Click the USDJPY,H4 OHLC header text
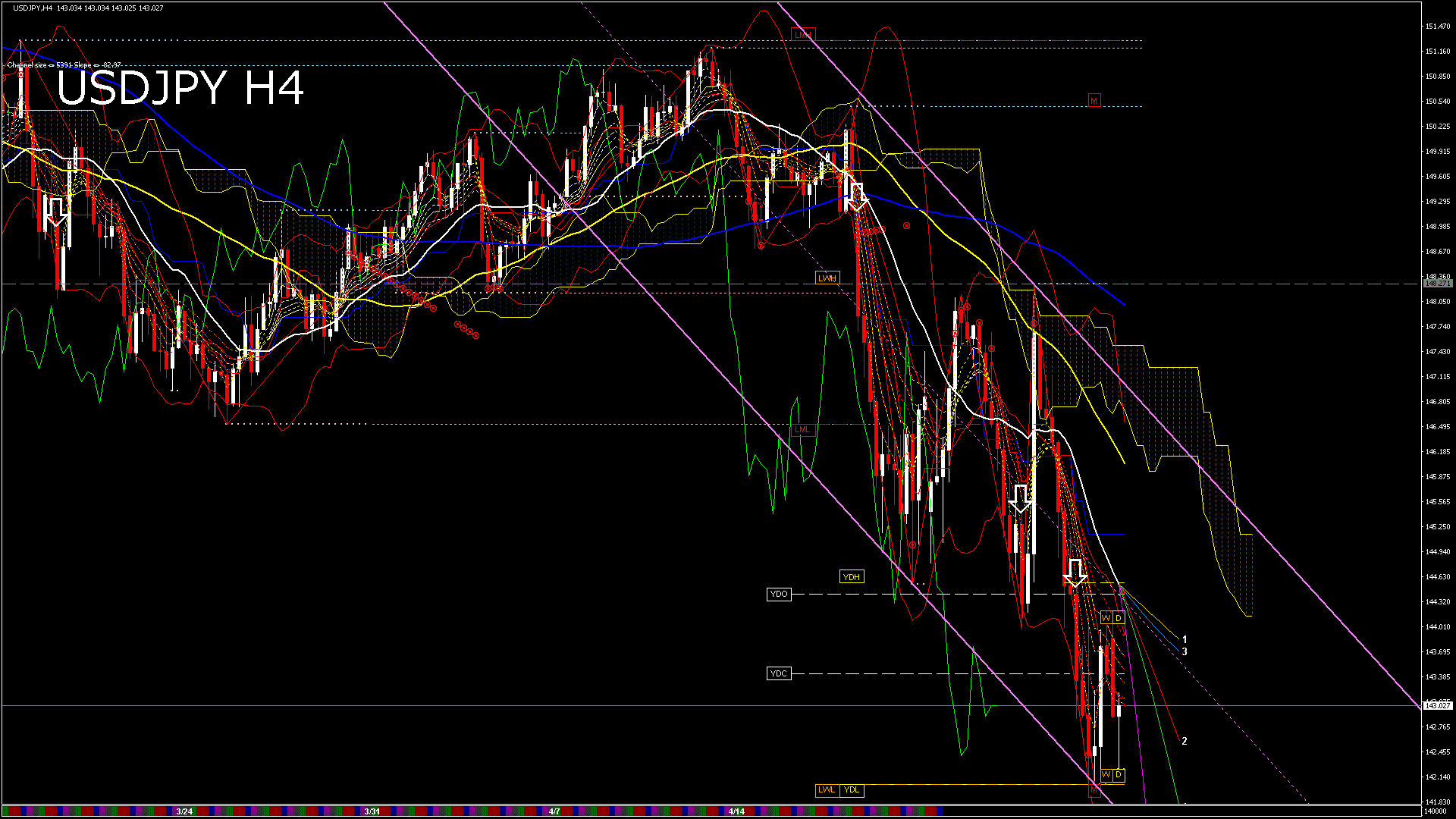 coord(88,8)
